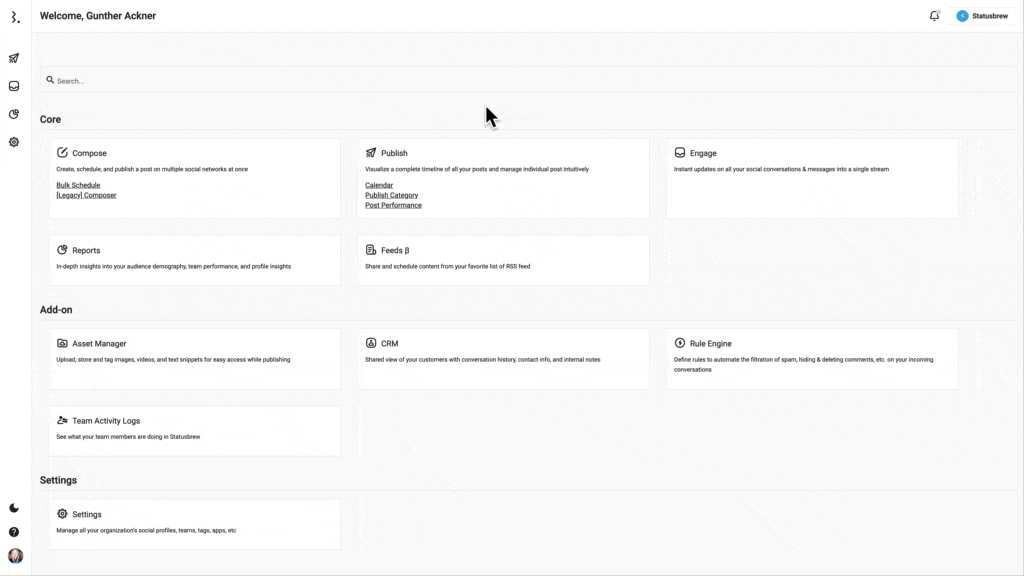Toggle dark mode with moon icon
Screen dimensions: 1024x576
(14, 508)
